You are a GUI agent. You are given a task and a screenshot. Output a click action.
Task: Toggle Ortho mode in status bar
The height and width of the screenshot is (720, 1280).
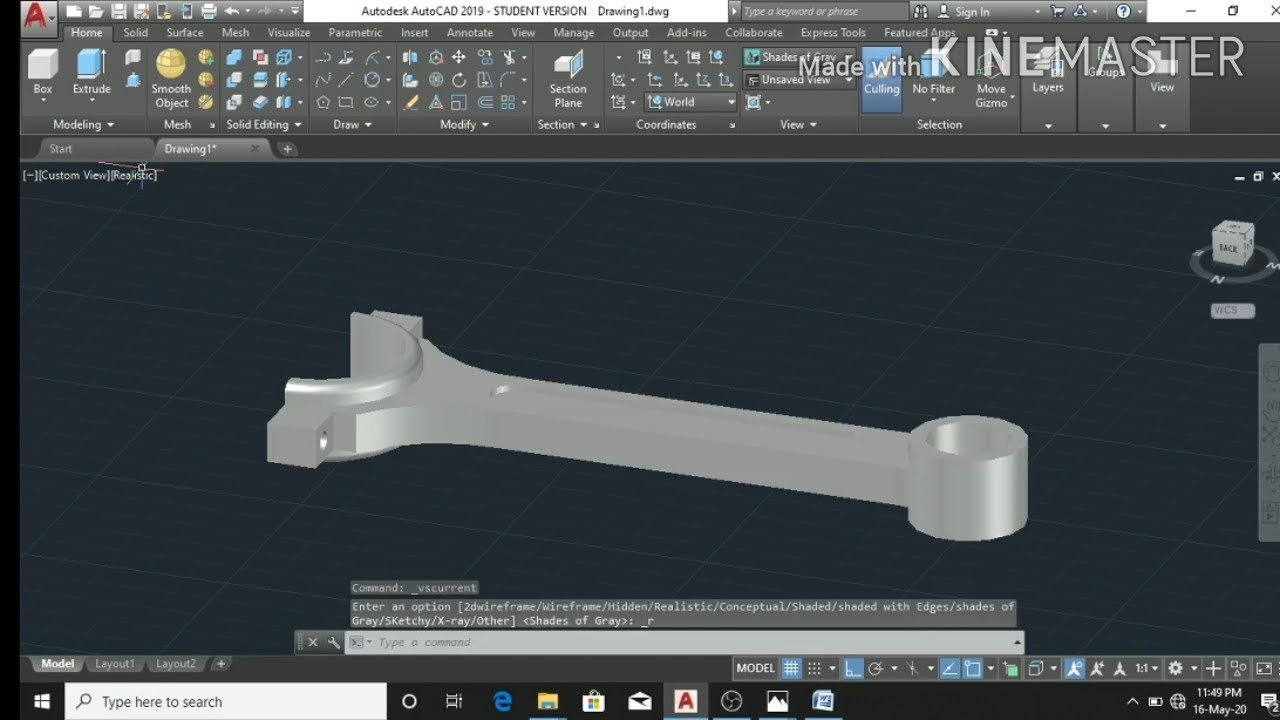pyautogui.click(x=853, y=668)
